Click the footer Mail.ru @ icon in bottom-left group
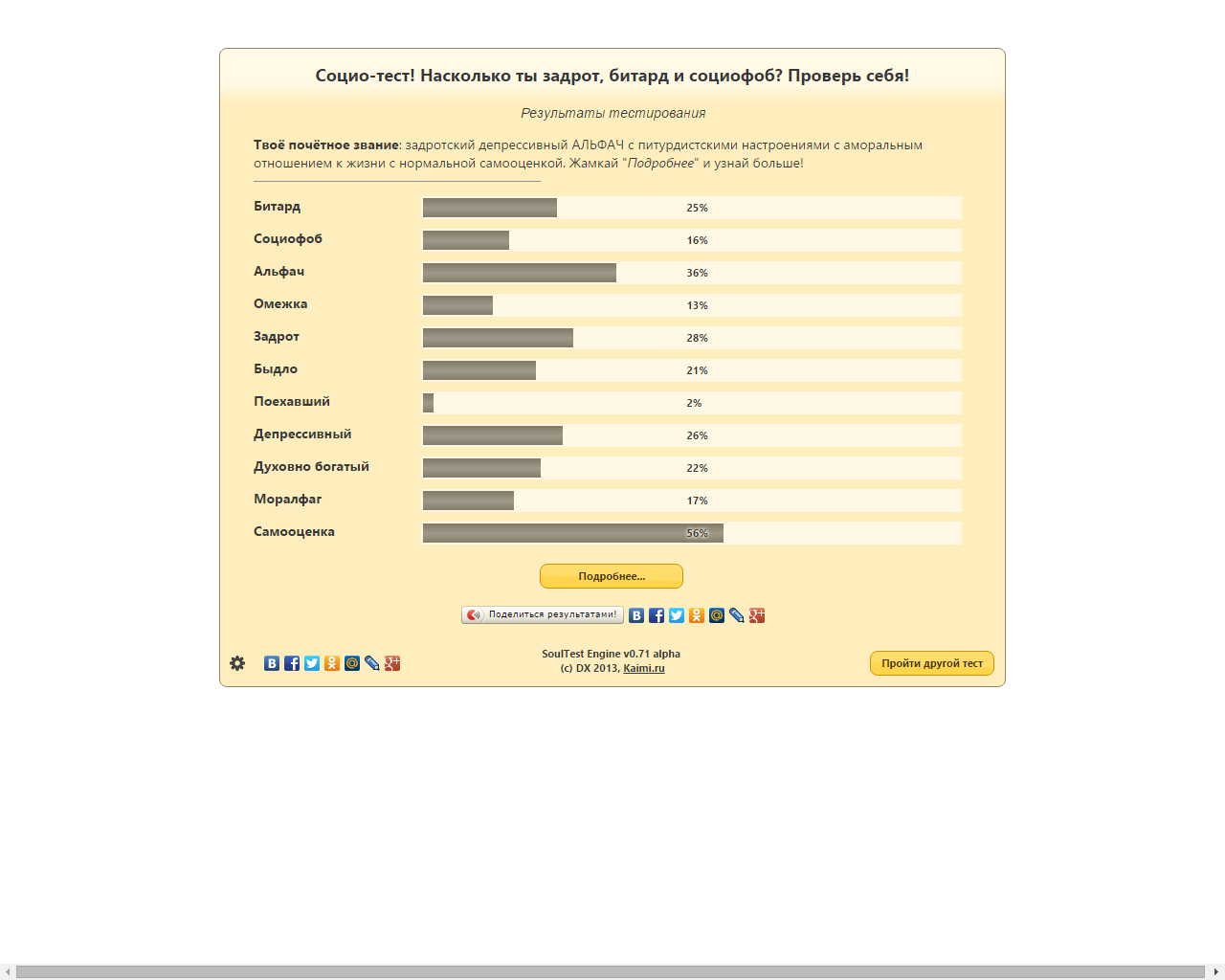The height and width of the screenshot is (980, 1225). [352, 663]
